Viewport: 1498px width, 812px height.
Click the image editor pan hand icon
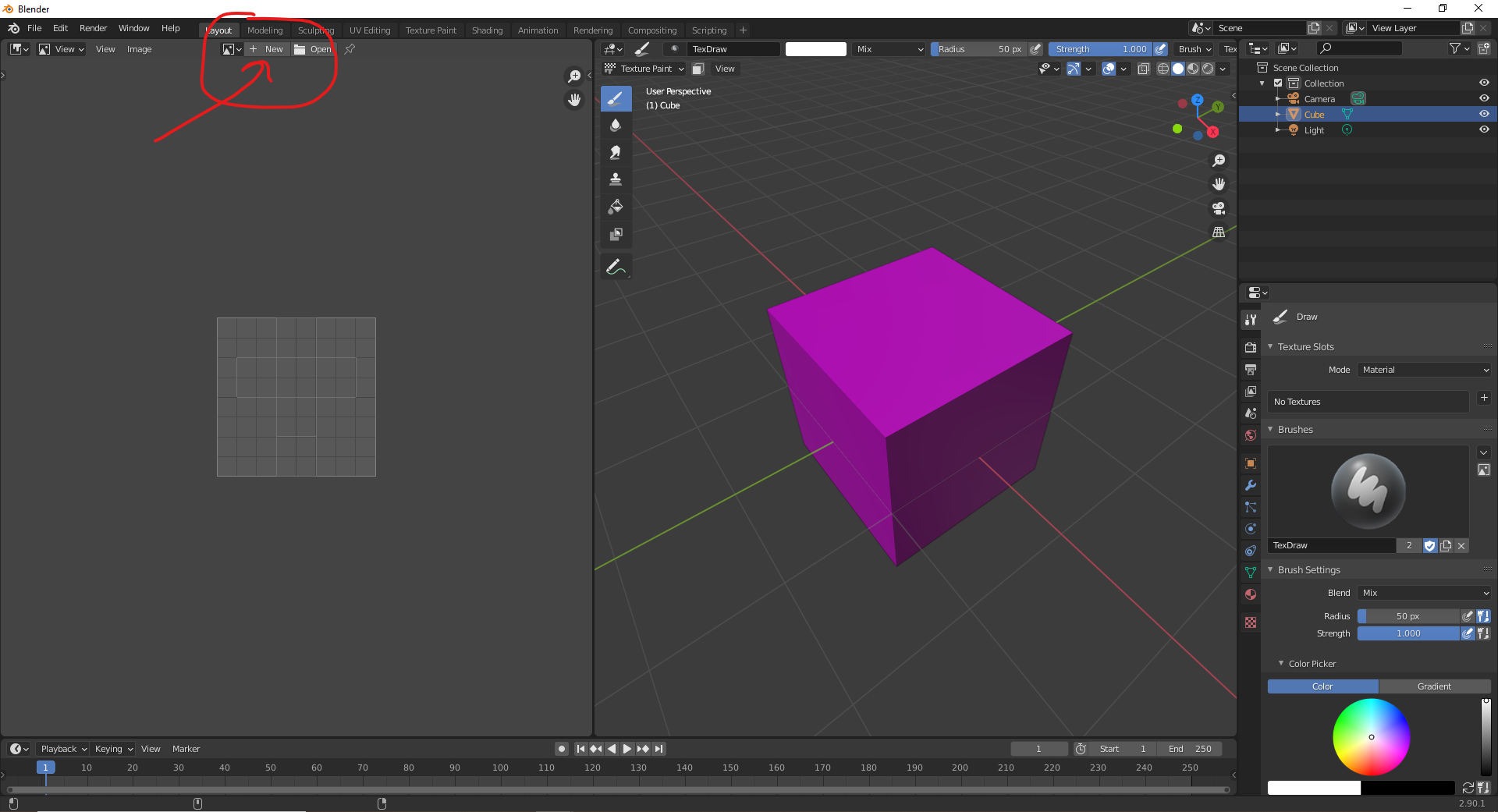(x=574, y=100)
